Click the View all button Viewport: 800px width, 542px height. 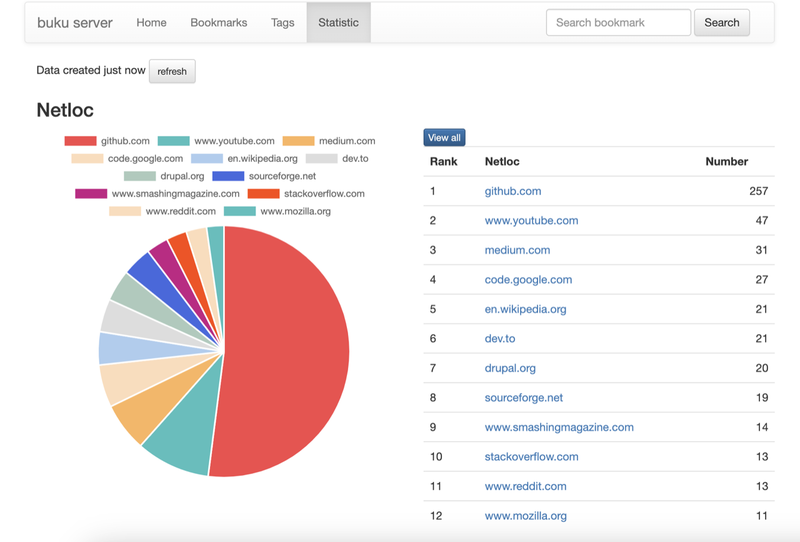(x=444, y=137)
